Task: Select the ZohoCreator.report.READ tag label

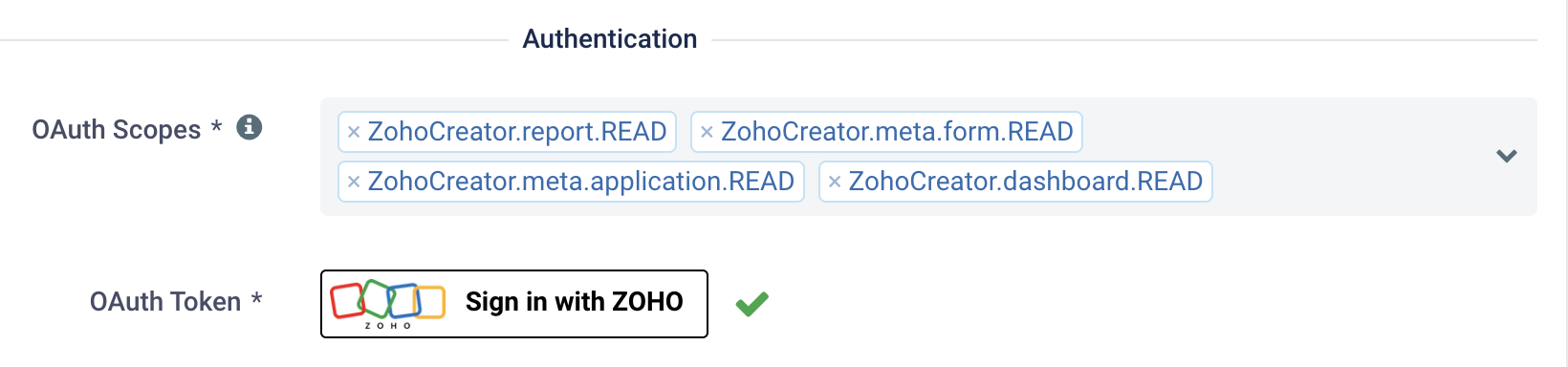Action: tap(517, 132)
